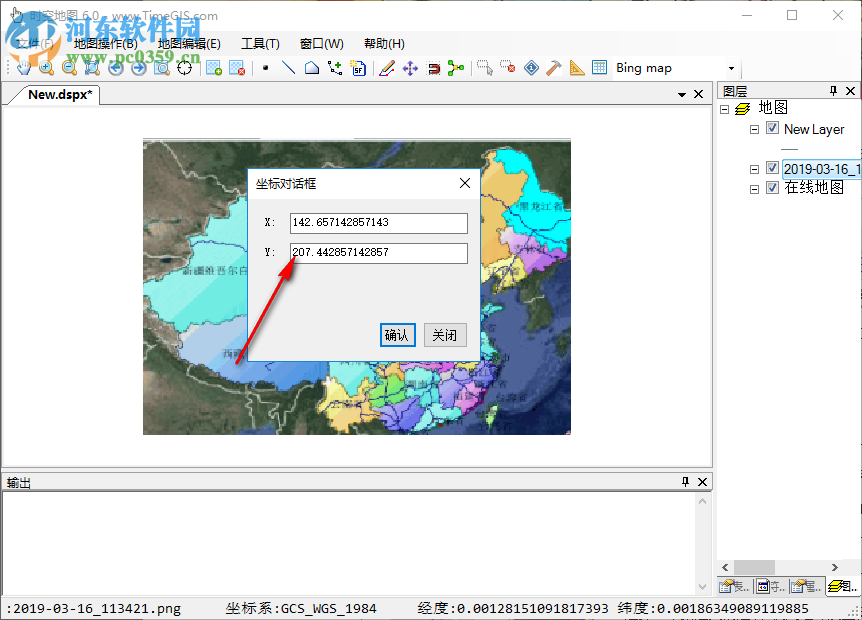
Task: Toggle visibility of the 2019-03-16 layer
Action: click(x=773, y=168)
